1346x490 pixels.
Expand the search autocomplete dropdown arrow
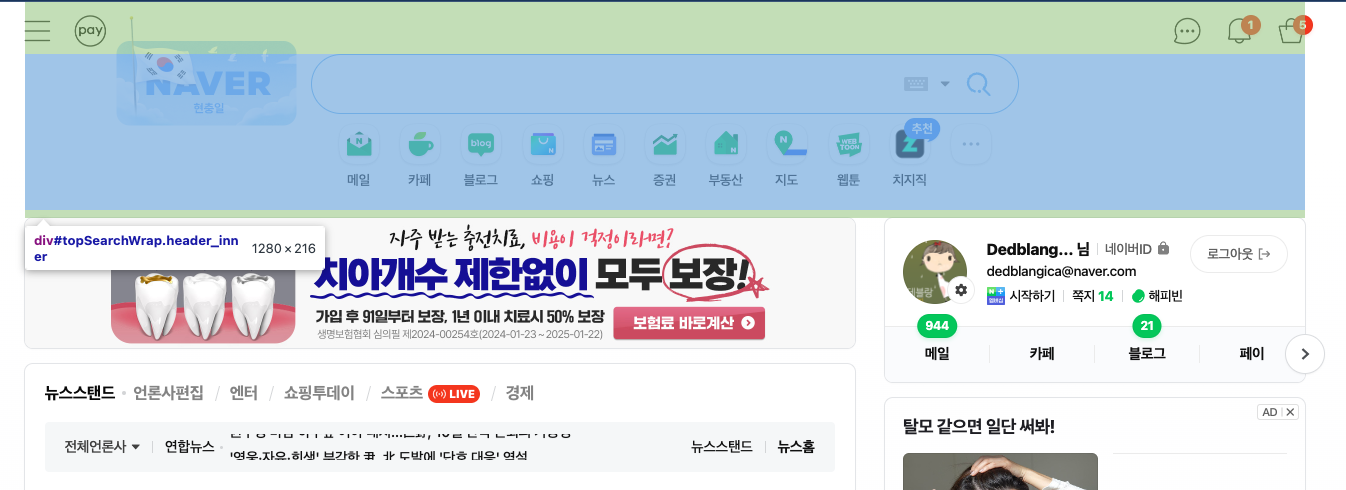coord(945,84)
